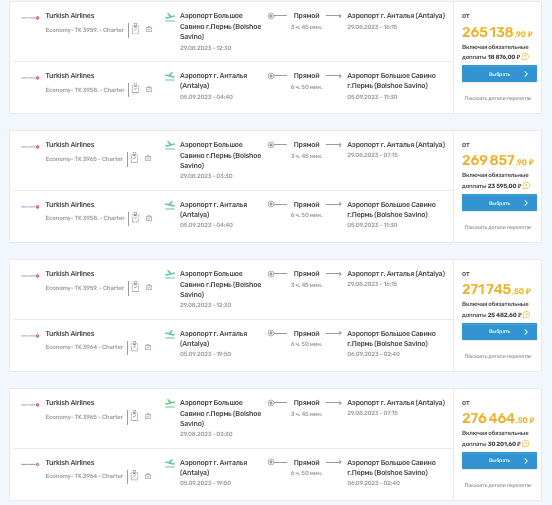Click "Прямой" on the 269 857,90 ₽ return leg

306,205
